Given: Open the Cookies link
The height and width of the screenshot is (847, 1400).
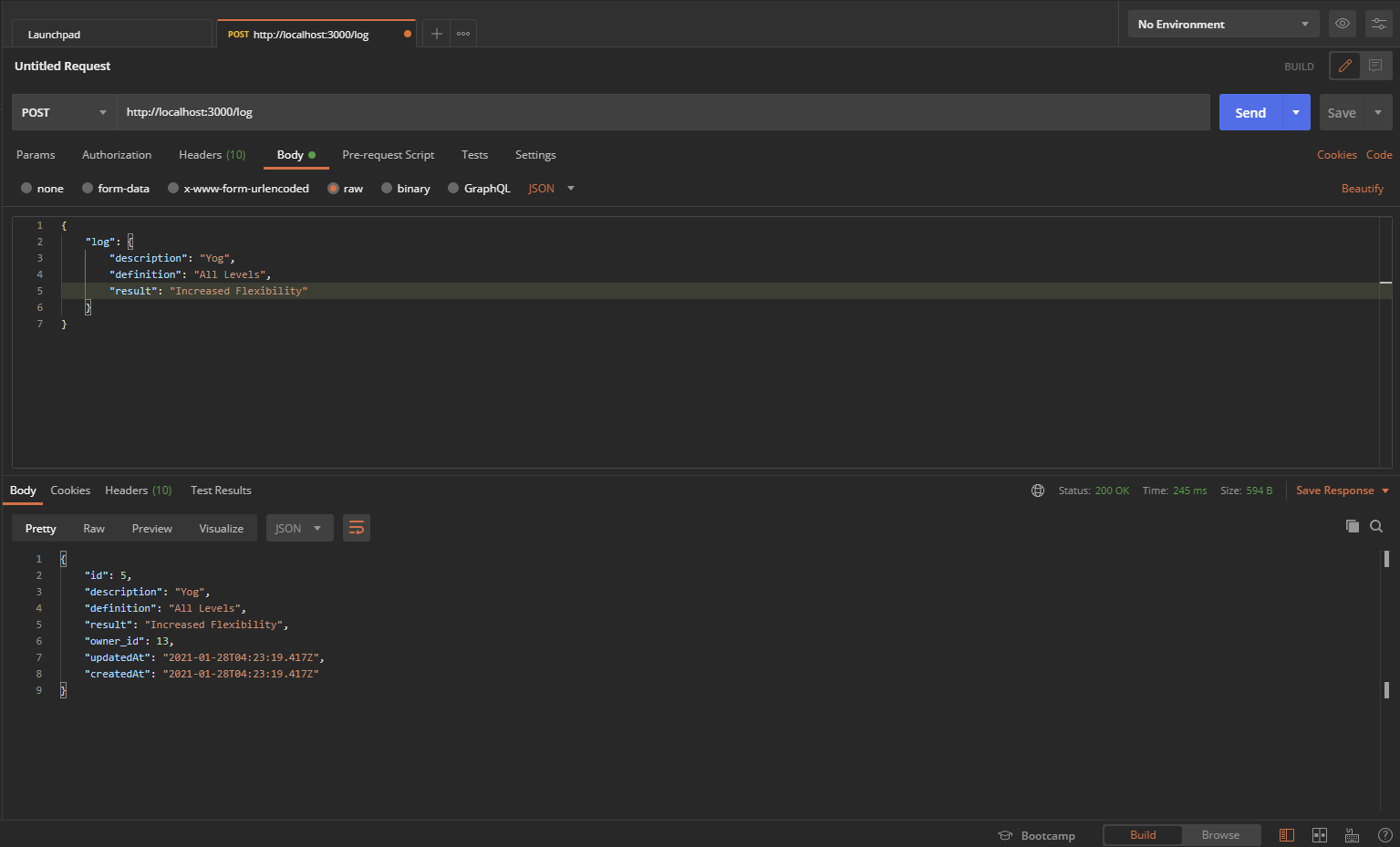Looking at the screenshot, I should pos(1337,155).
